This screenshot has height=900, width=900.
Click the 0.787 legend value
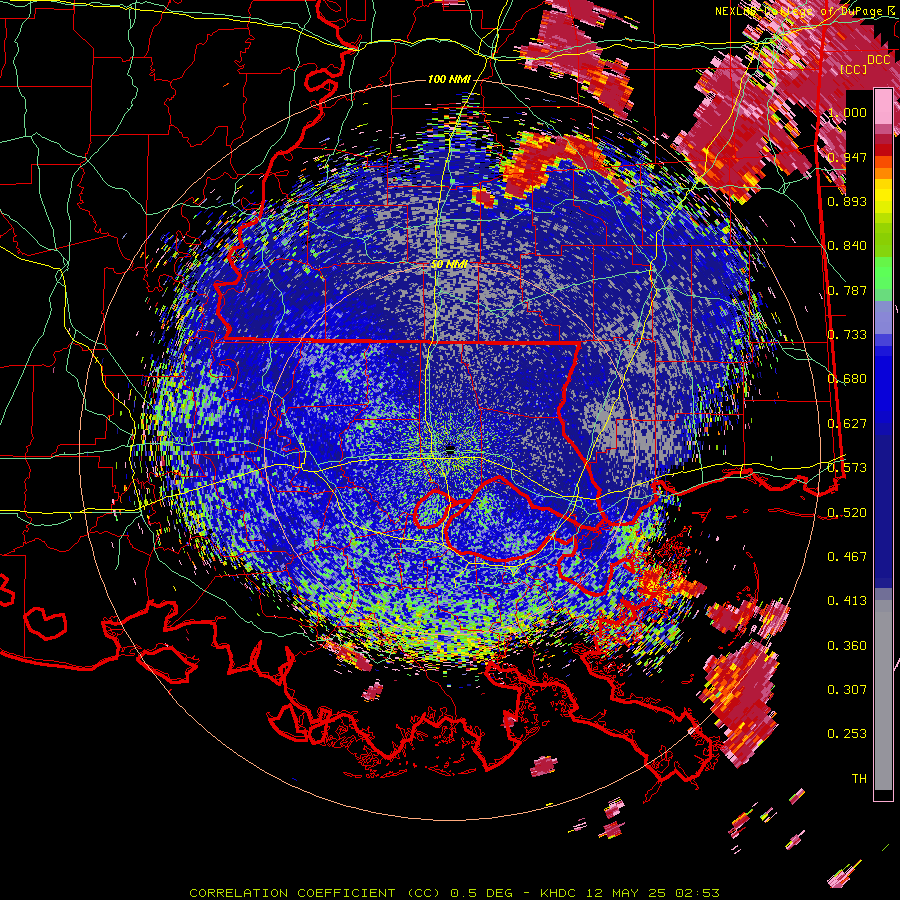coord(847,290)
